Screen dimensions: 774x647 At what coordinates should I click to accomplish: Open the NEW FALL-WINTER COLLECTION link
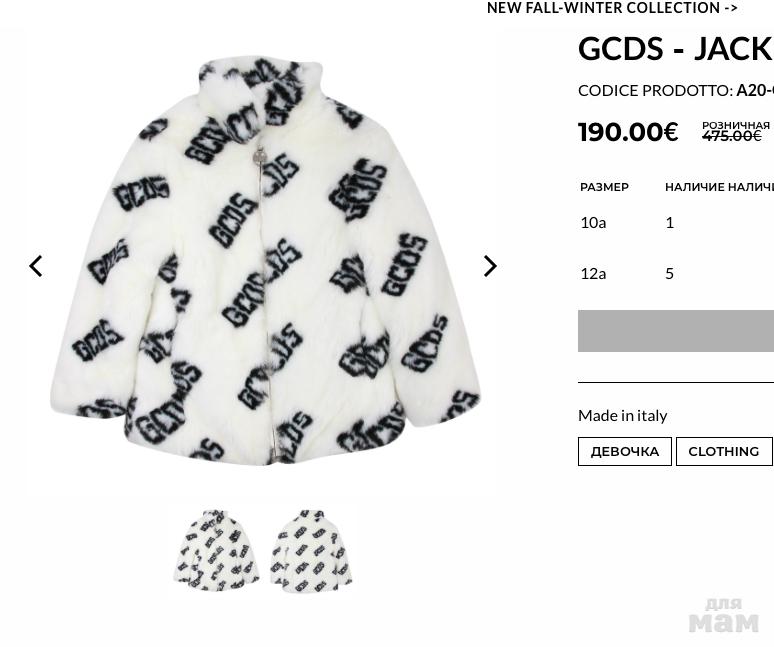[x=612, y=8]
